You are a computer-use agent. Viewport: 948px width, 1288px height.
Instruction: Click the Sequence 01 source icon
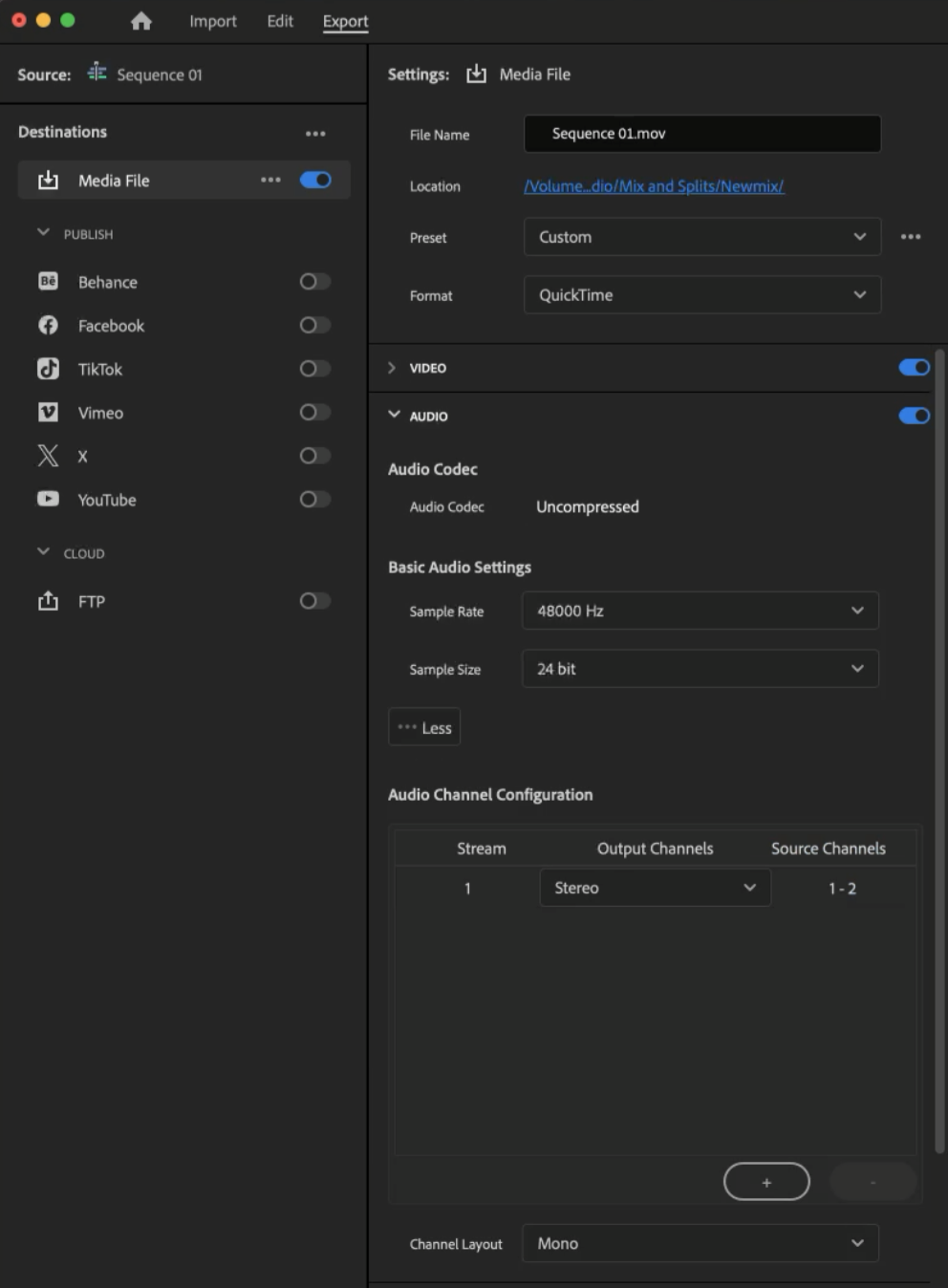97,73
